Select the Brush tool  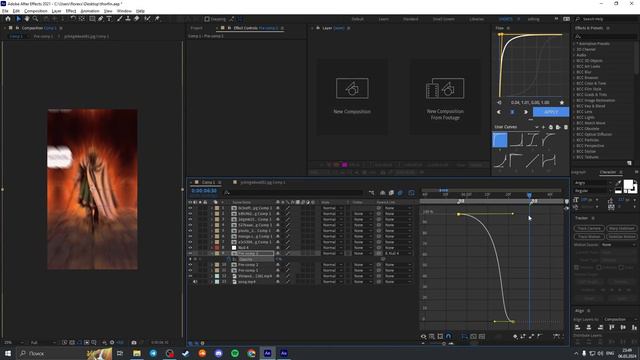(120, 19)
